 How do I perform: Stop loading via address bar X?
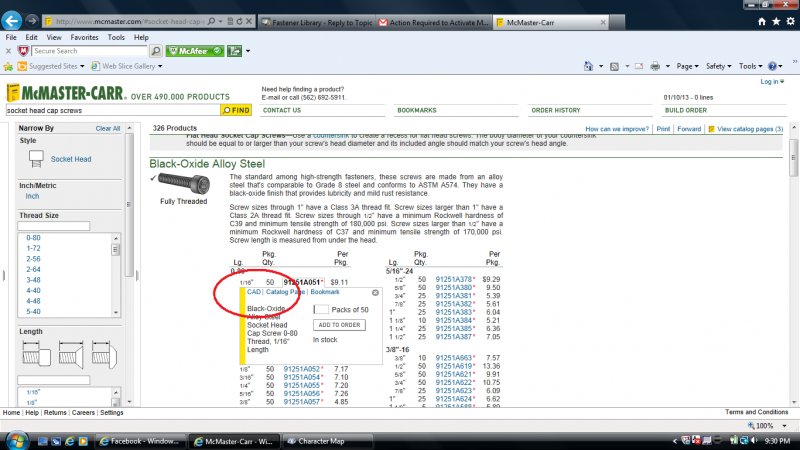click(x=248, y=21)
